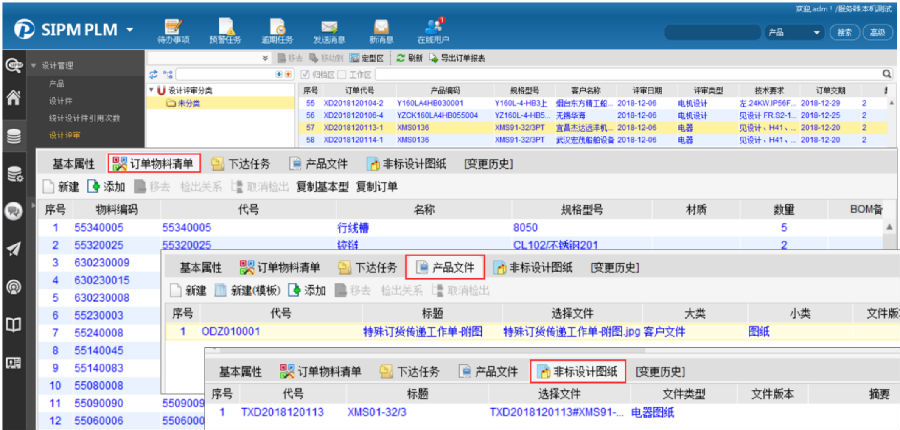
Task: Open the 非标设计图纸 tab in bottom panel
Action: pos(576,371)
